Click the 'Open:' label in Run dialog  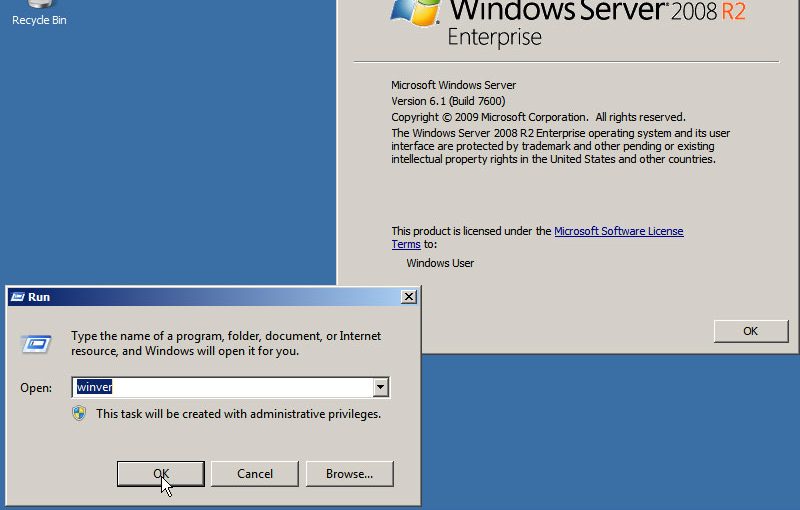36,388
